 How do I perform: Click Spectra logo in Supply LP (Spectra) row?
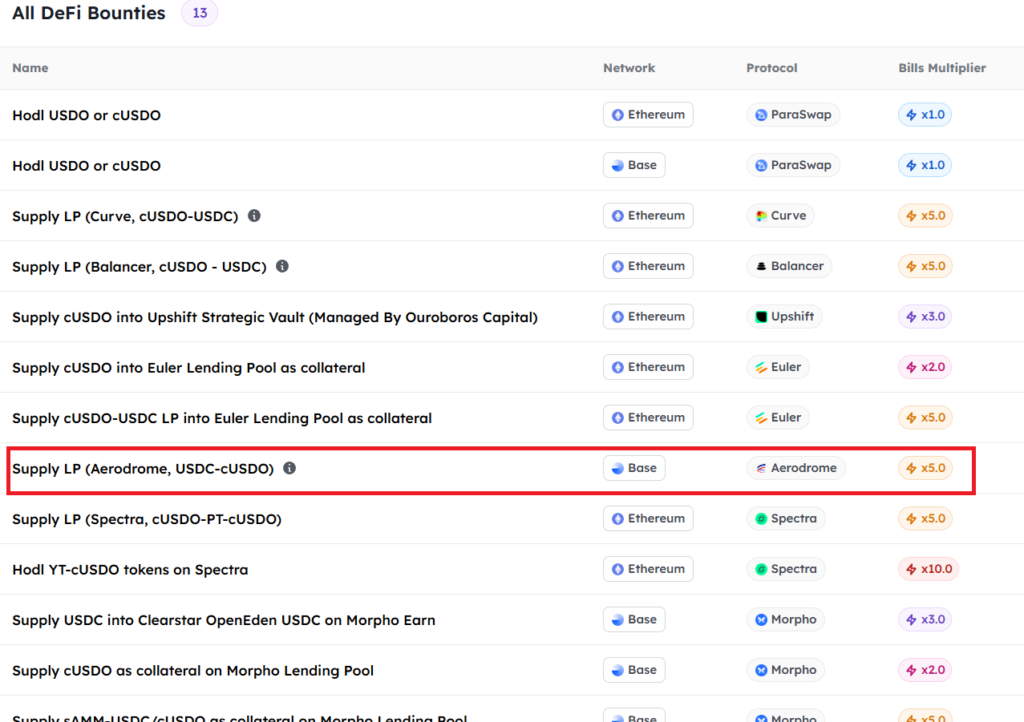[x=761, y=518]
